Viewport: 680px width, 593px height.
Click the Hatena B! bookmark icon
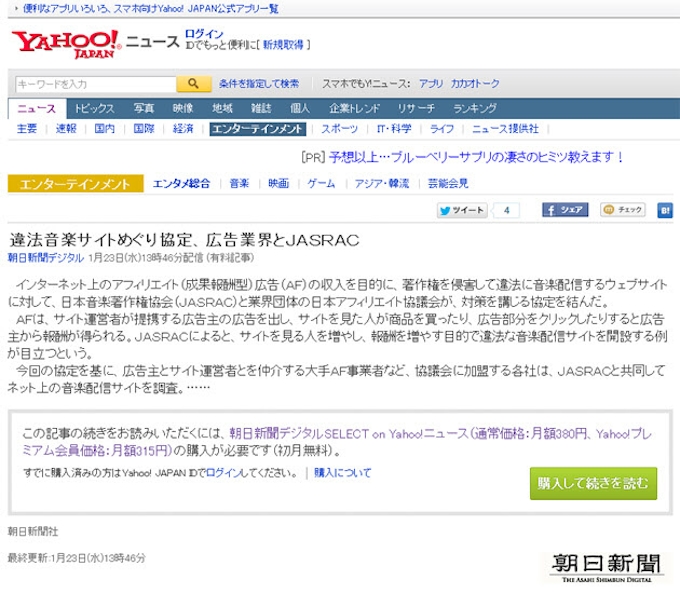(665, 210)
